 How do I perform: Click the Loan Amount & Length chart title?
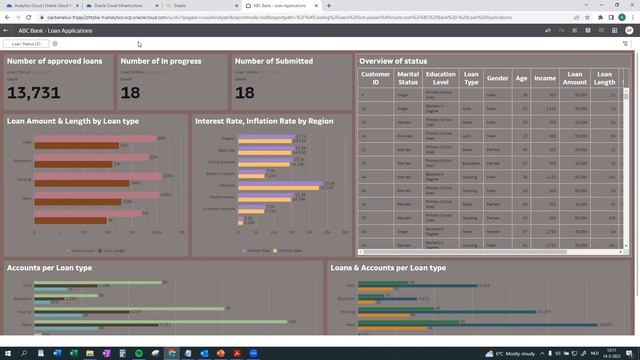pos(73,121)
